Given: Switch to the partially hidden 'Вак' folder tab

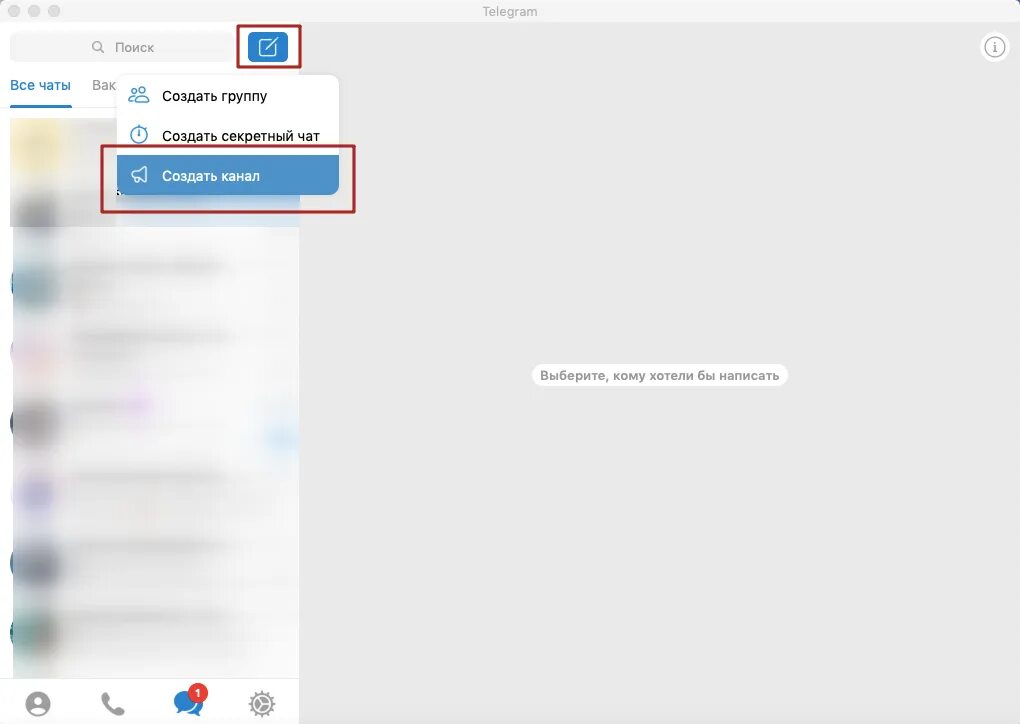Looking at the screenshot, I should (x=103, y=85).
